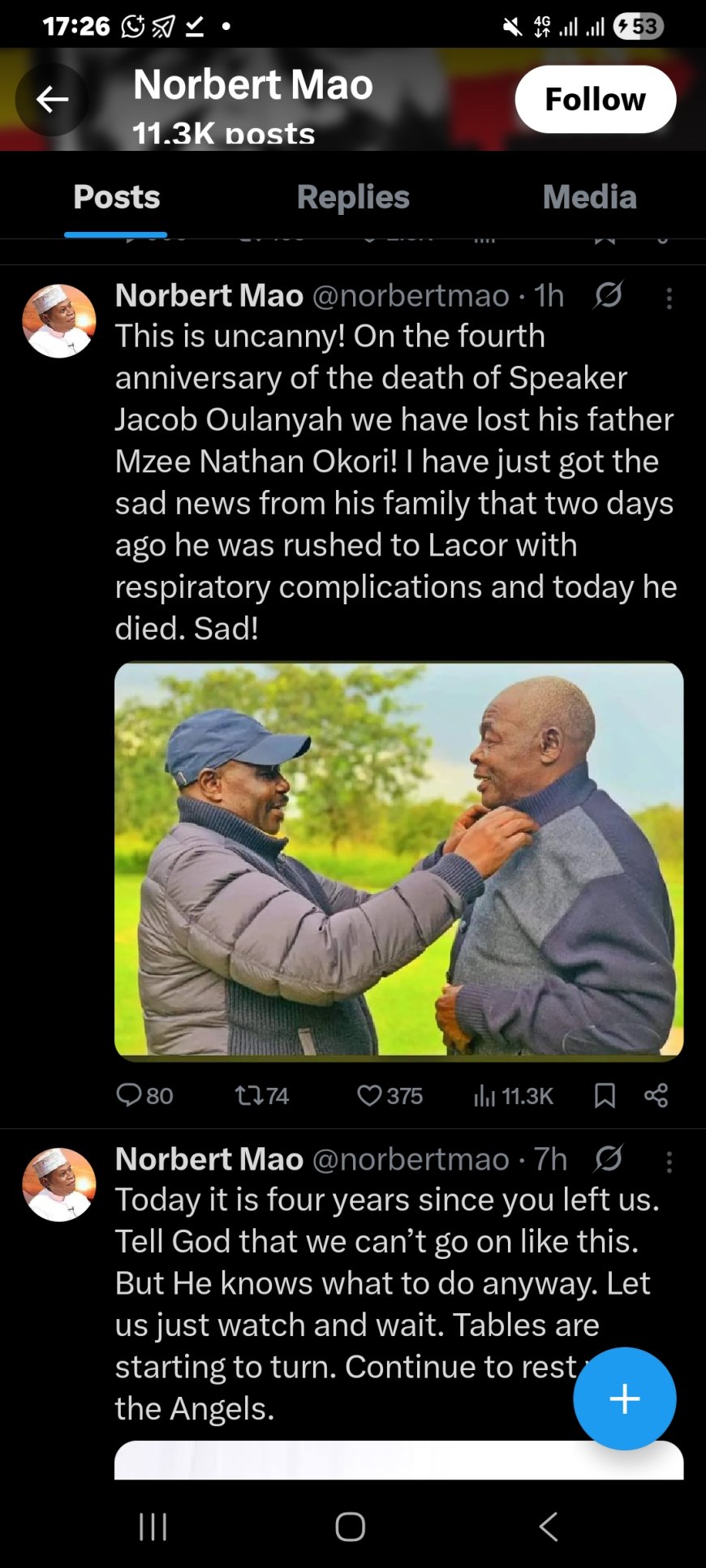
Task: Open Norbert Mao avatar on first post
Action: point(58,320)
